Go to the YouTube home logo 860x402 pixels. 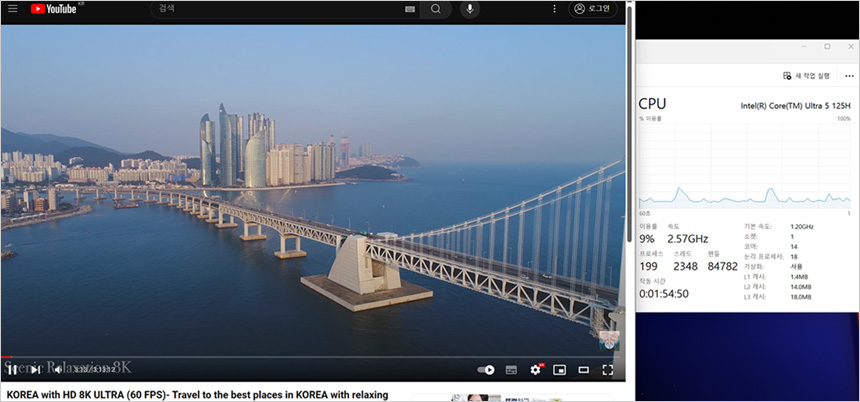pyautogui.click(x=54, y=9)
